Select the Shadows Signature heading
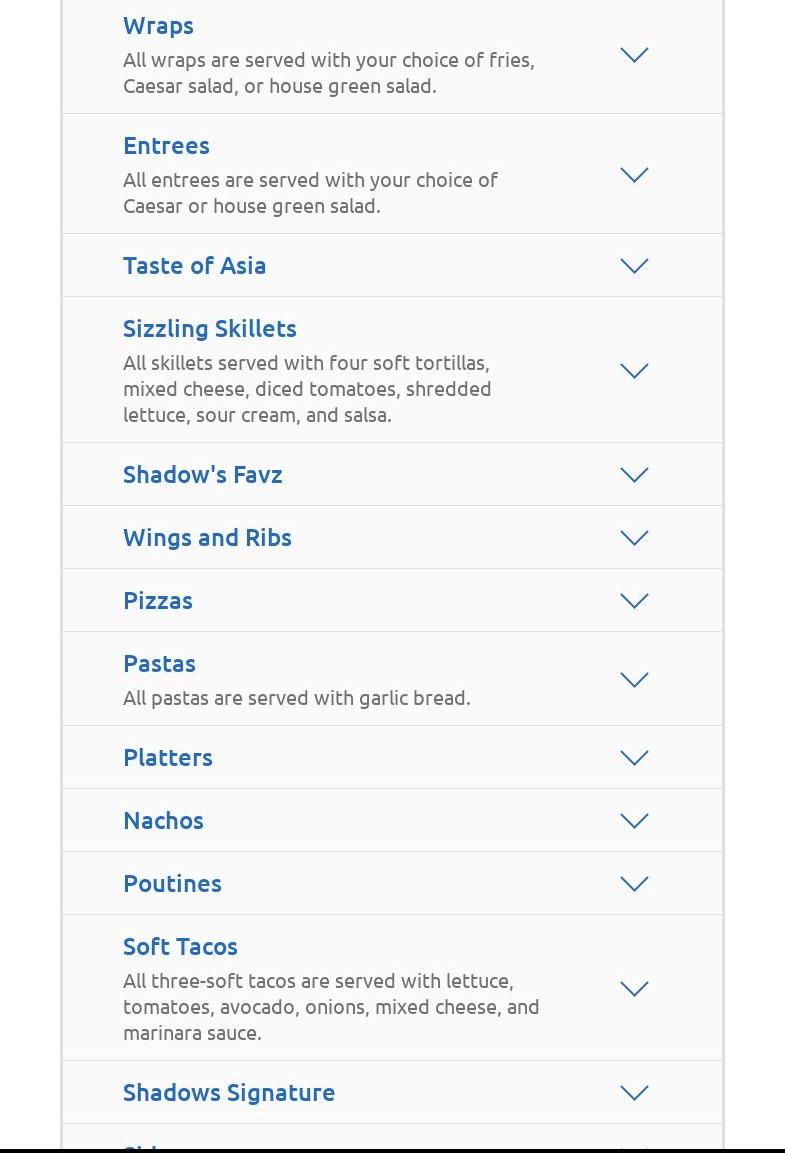Viewport: 785px width, 1153px height. pos(229,1093)
